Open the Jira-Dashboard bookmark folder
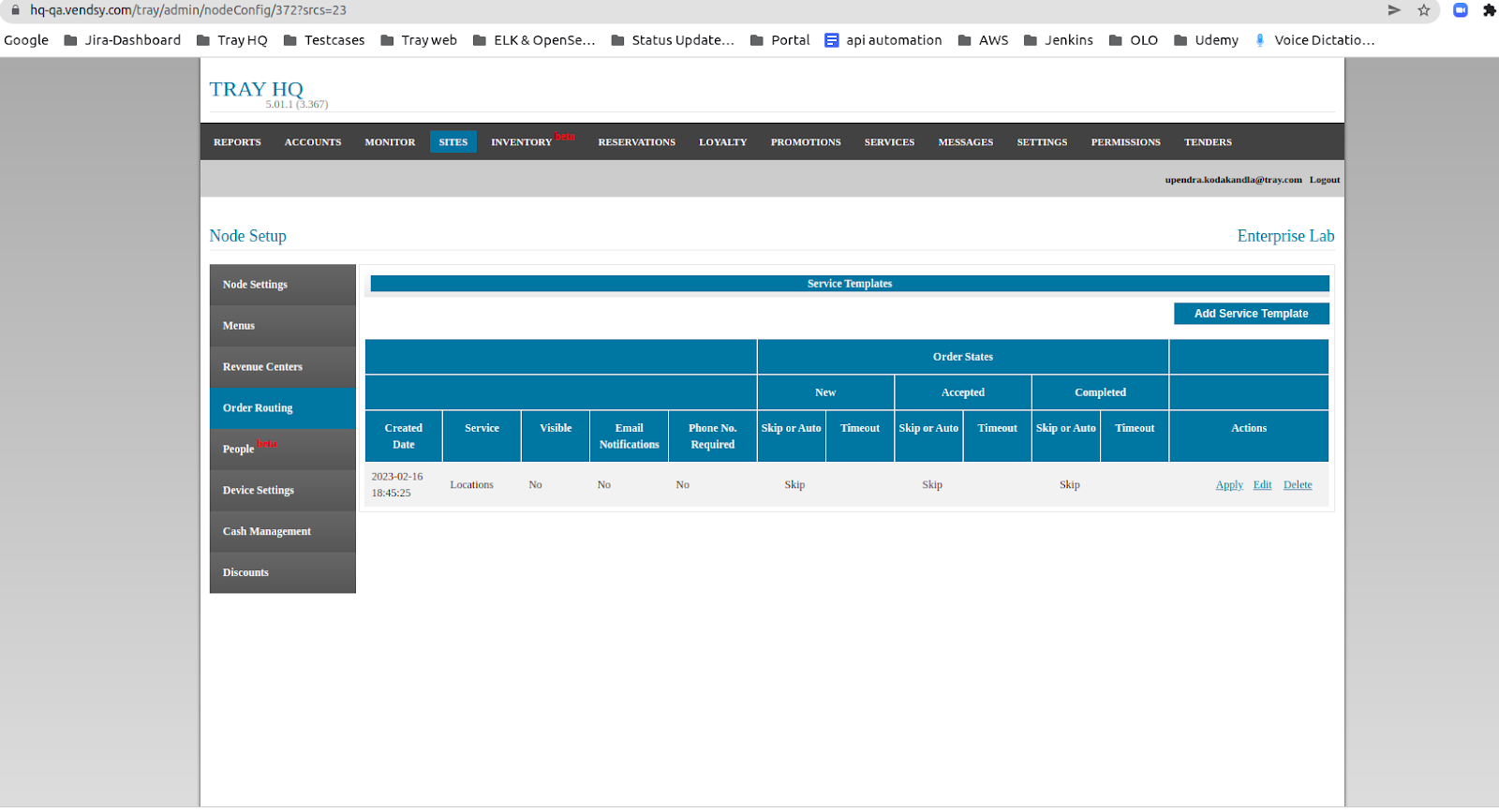 coord(122,40)
